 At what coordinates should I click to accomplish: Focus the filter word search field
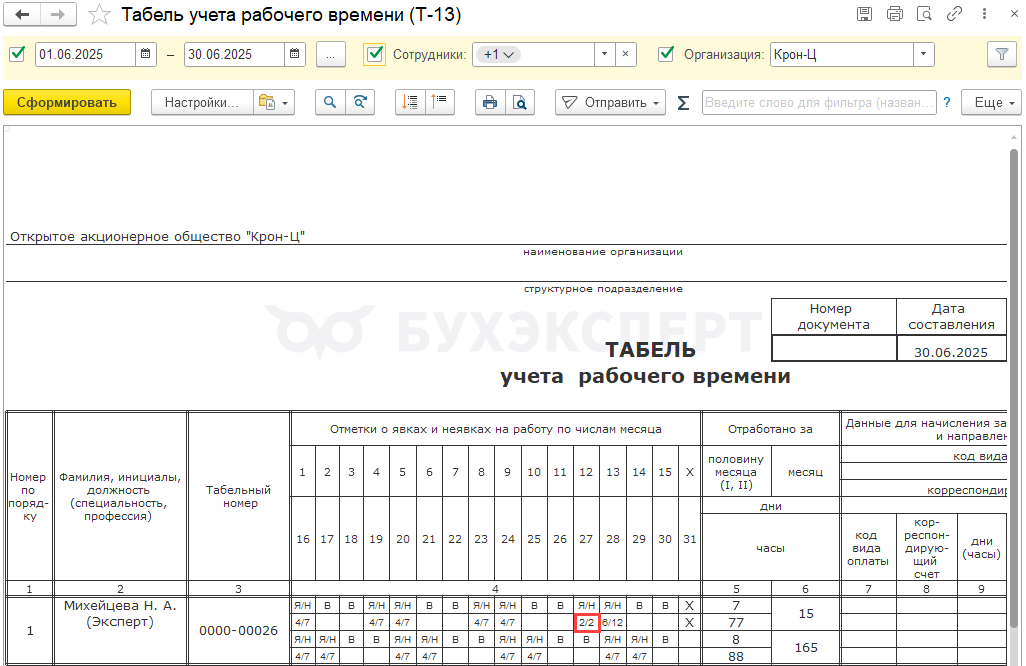(x=819, y=103)
